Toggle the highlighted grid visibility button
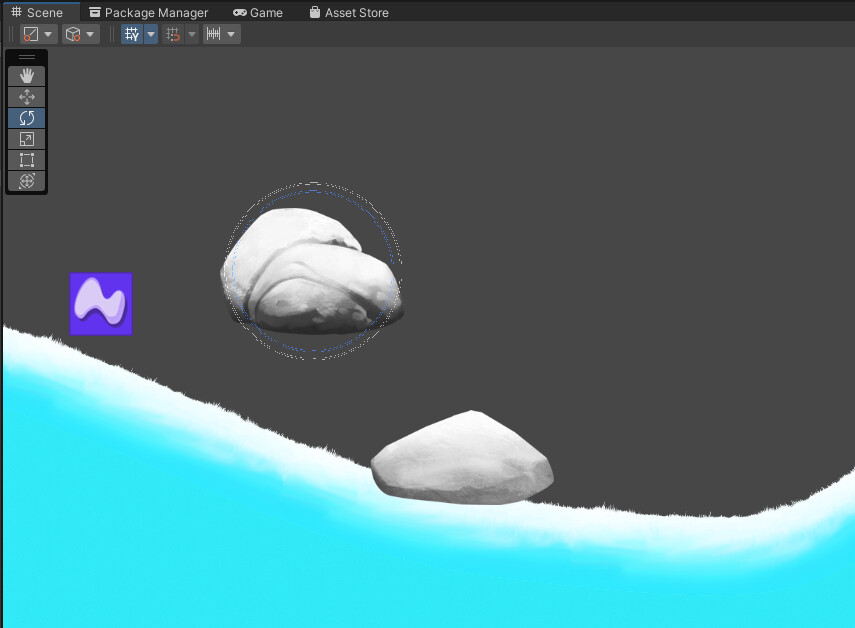This screenshot has width=855, height=628. 130,33
